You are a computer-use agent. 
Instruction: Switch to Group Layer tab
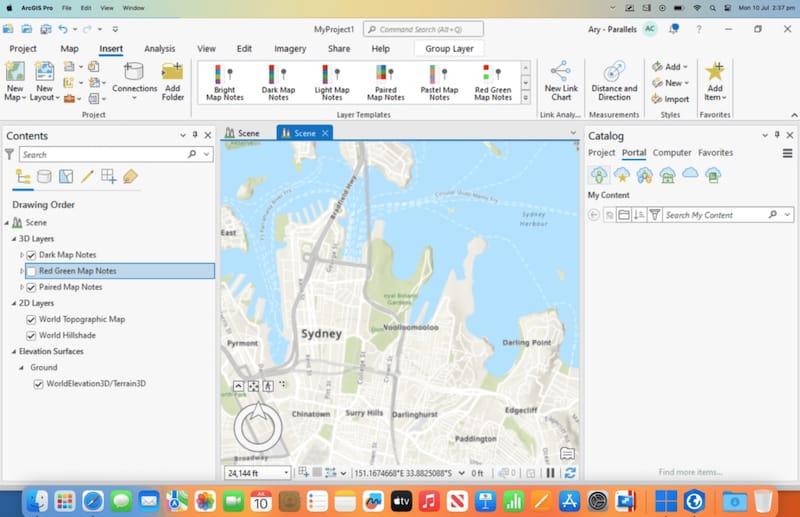pos(449,48)
